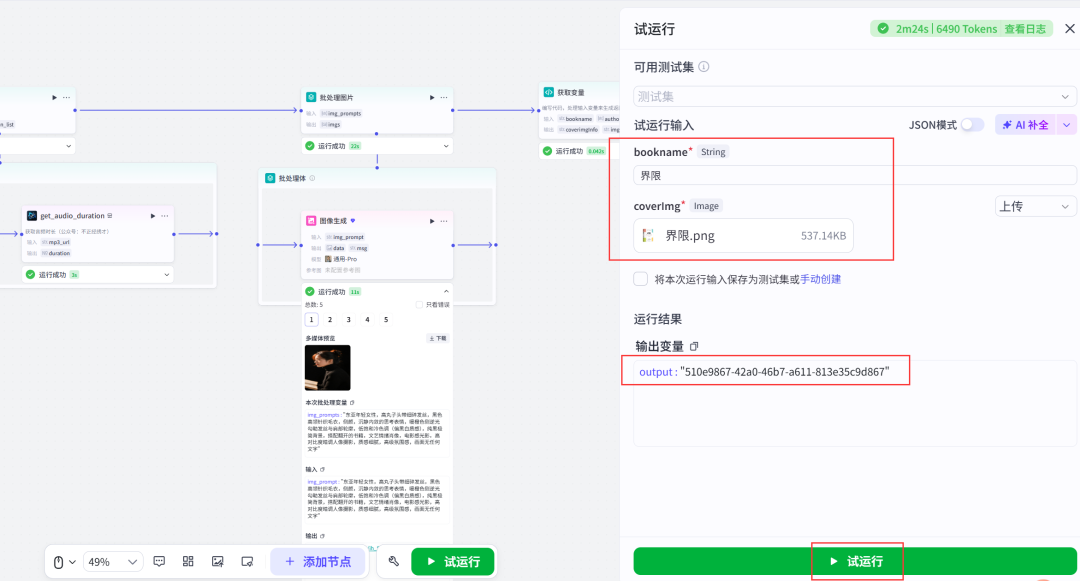
Task: Open the more options menu on 图像生成 node
Action: pos(446,220)
